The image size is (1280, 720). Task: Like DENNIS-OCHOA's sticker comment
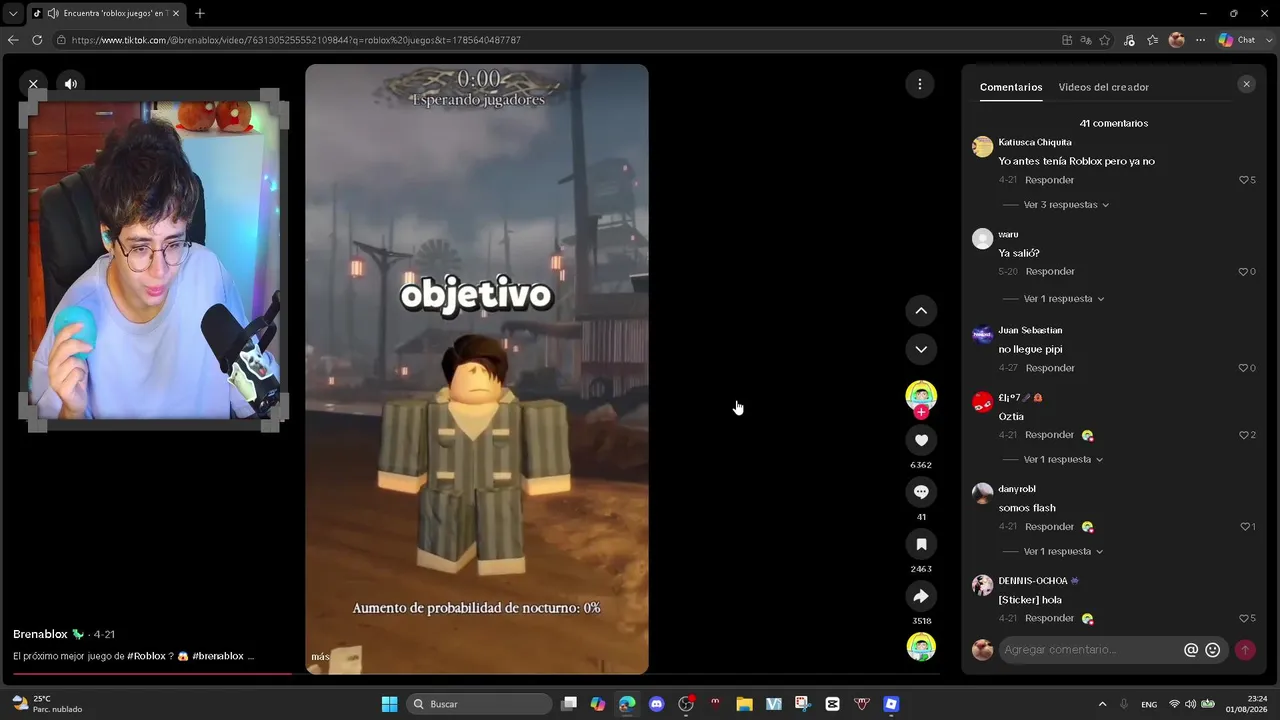pos(1244,619)
